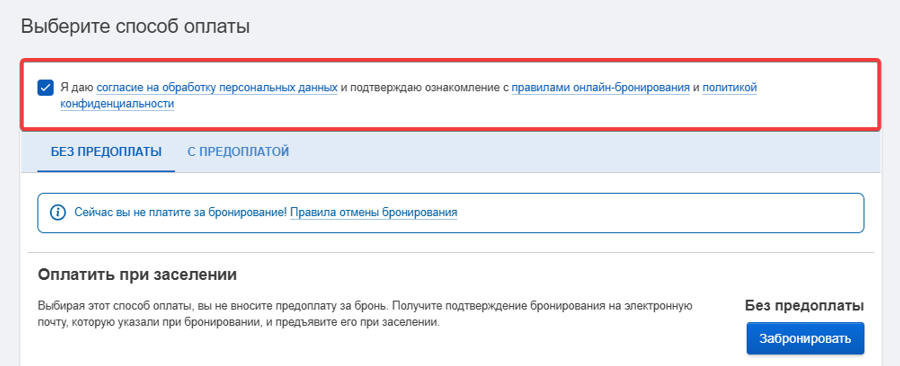
Task: Click the paragraph describing payment at check-in
Action: (x=365, y=314)
